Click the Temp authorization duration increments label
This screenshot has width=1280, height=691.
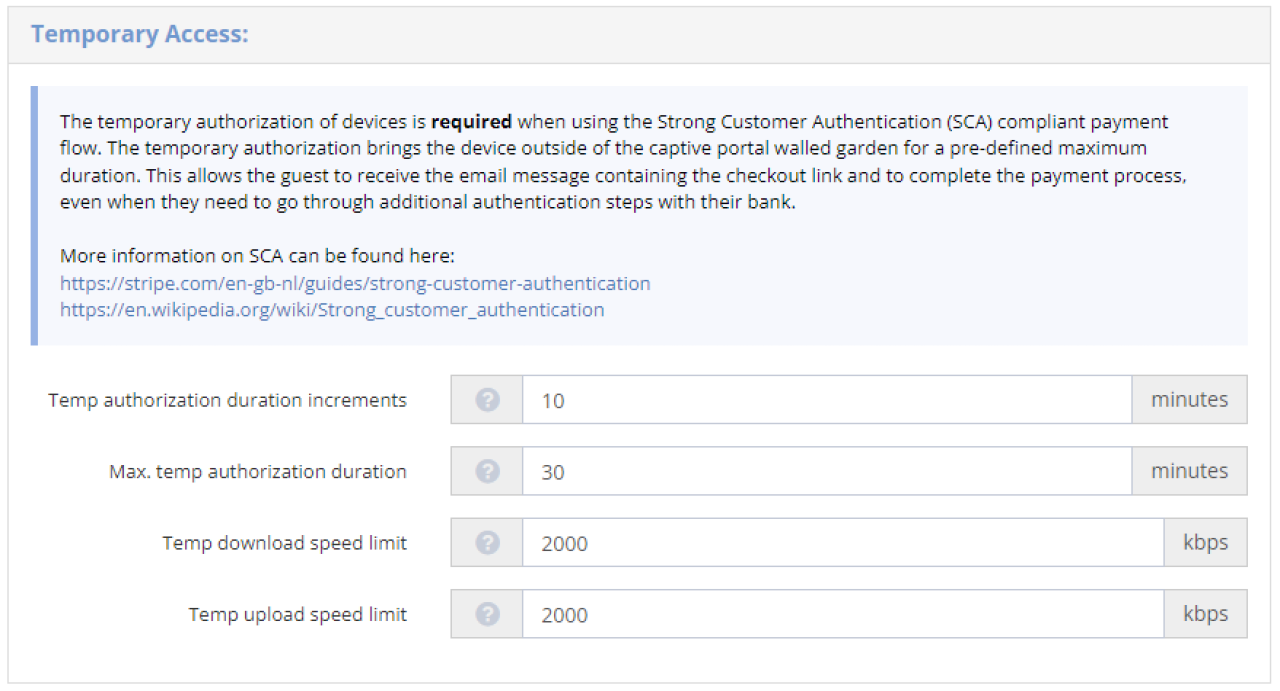(x=226, y=399)
